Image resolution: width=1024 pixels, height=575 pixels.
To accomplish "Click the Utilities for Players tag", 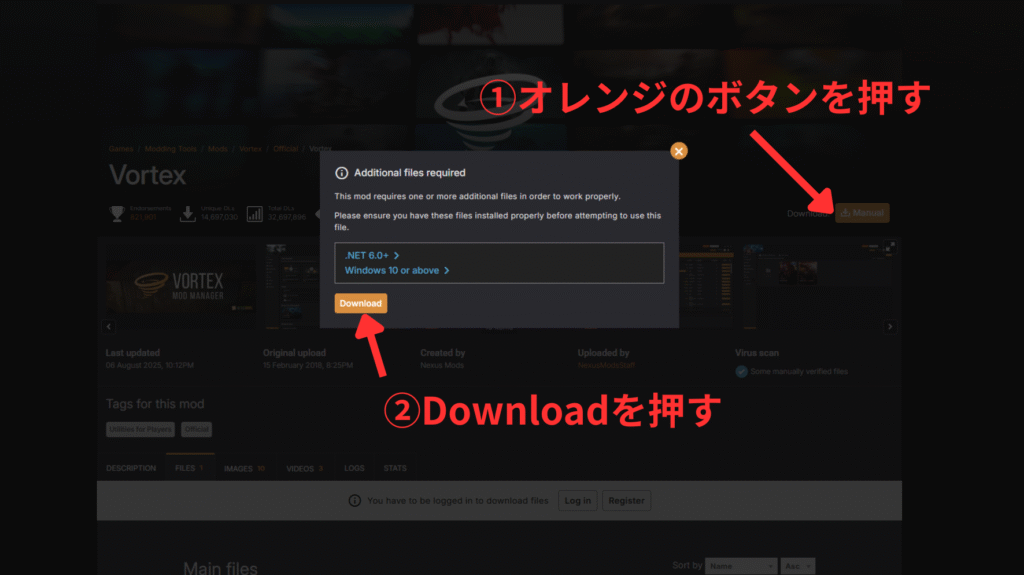I will click(140, 429).
